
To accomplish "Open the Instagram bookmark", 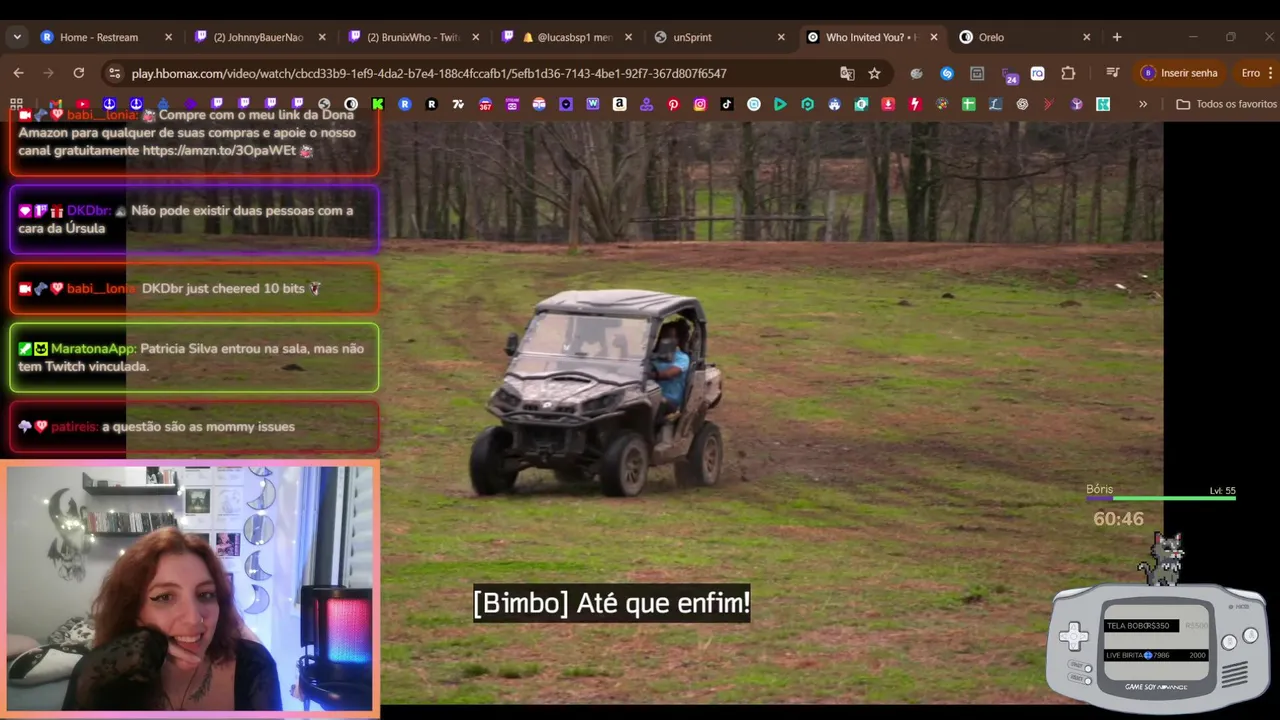I will coord(700,104).
